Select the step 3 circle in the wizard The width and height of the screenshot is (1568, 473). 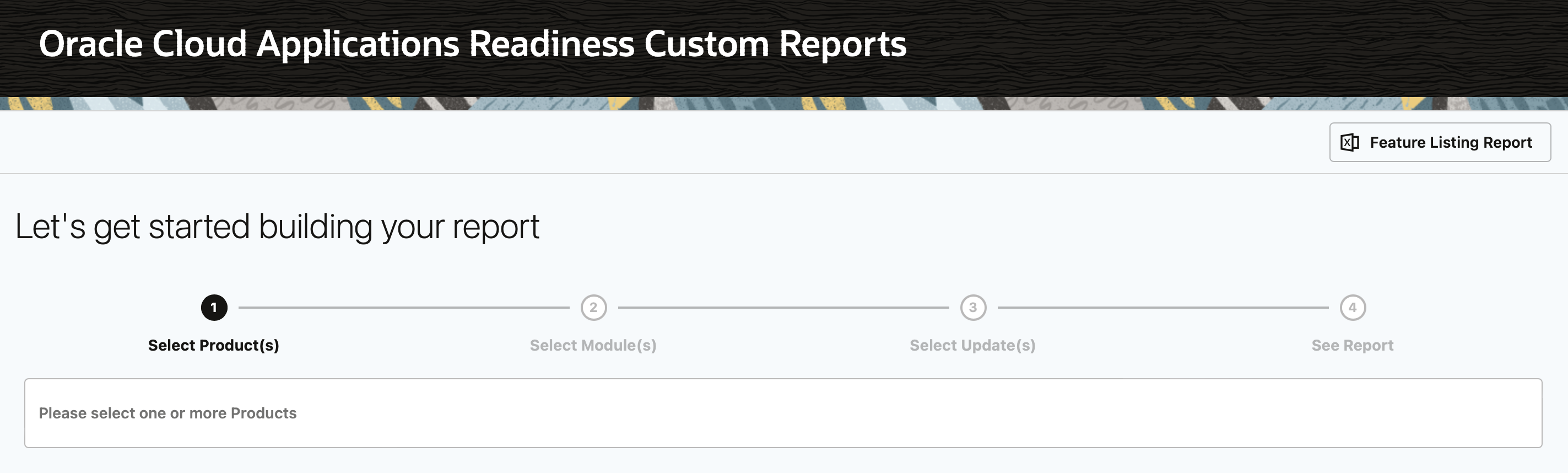click(x=972, y=308)
